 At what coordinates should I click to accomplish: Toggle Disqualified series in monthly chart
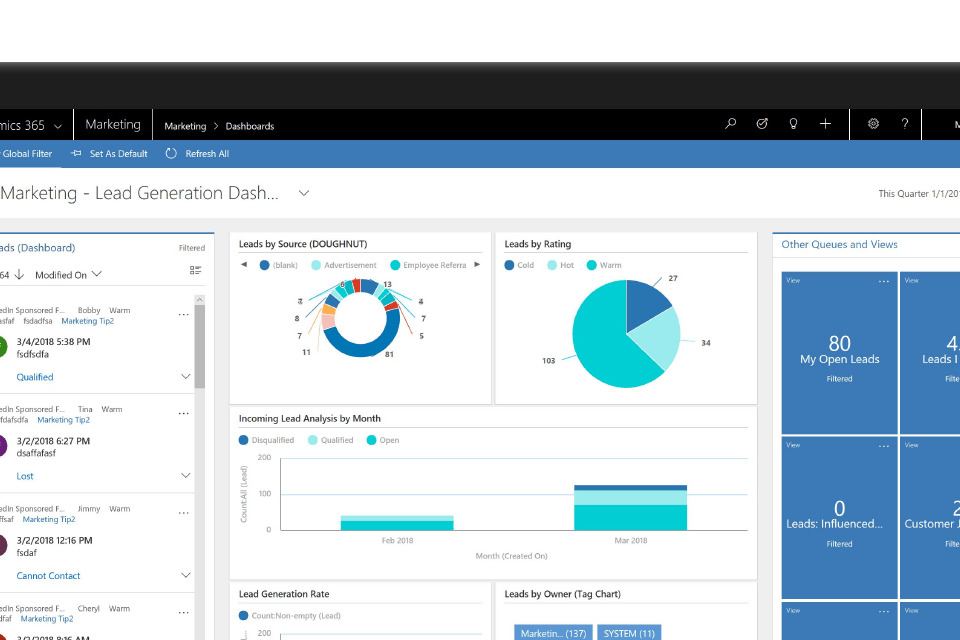[266, 440]
